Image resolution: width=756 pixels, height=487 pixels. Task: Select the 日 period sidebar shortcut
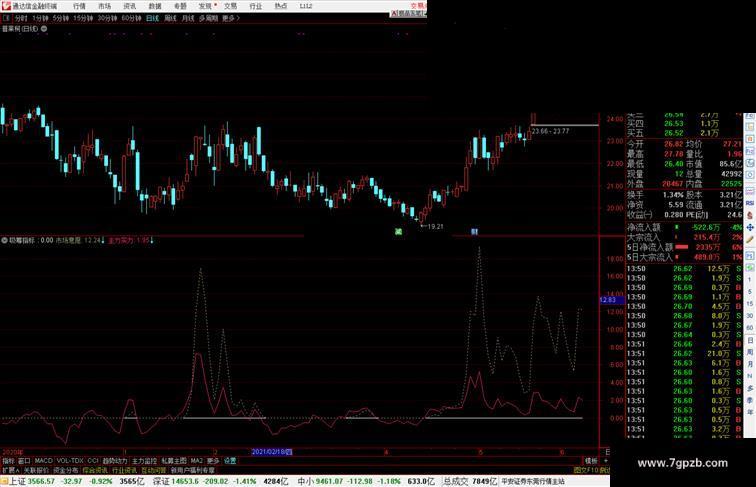[x=750, y=340]
